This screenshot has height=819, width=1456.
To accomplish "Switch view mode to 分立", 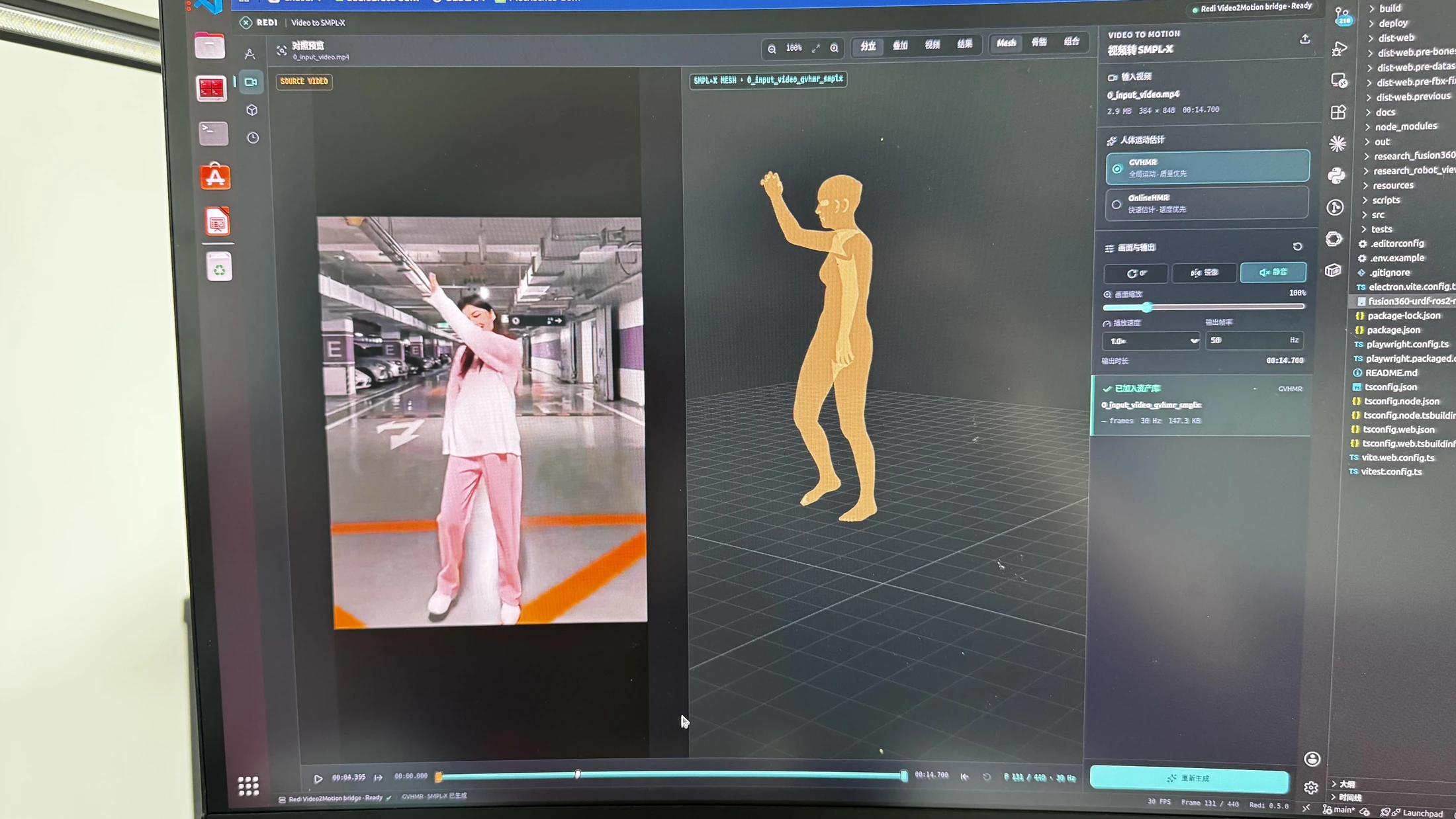I will pos(868,46).
